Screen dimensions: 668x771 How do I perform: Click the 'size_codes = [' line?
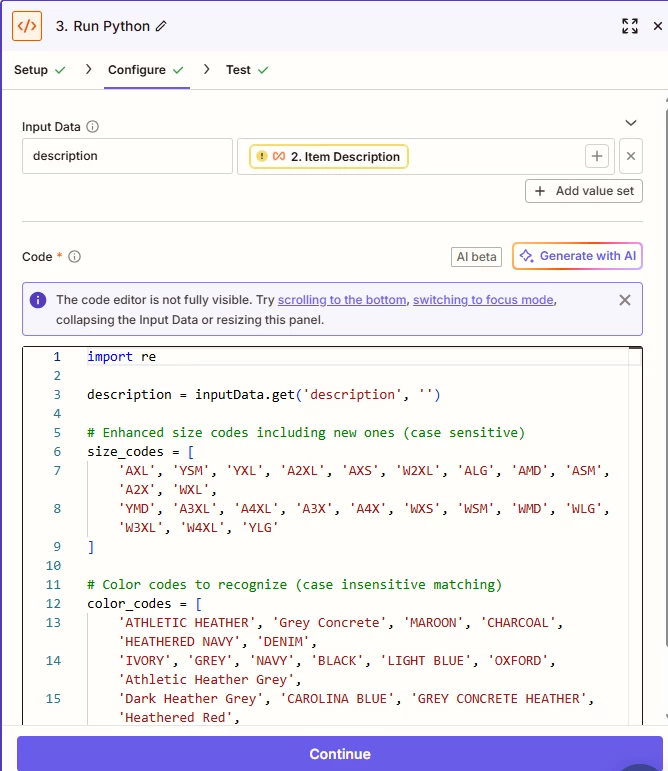[141, 452]
